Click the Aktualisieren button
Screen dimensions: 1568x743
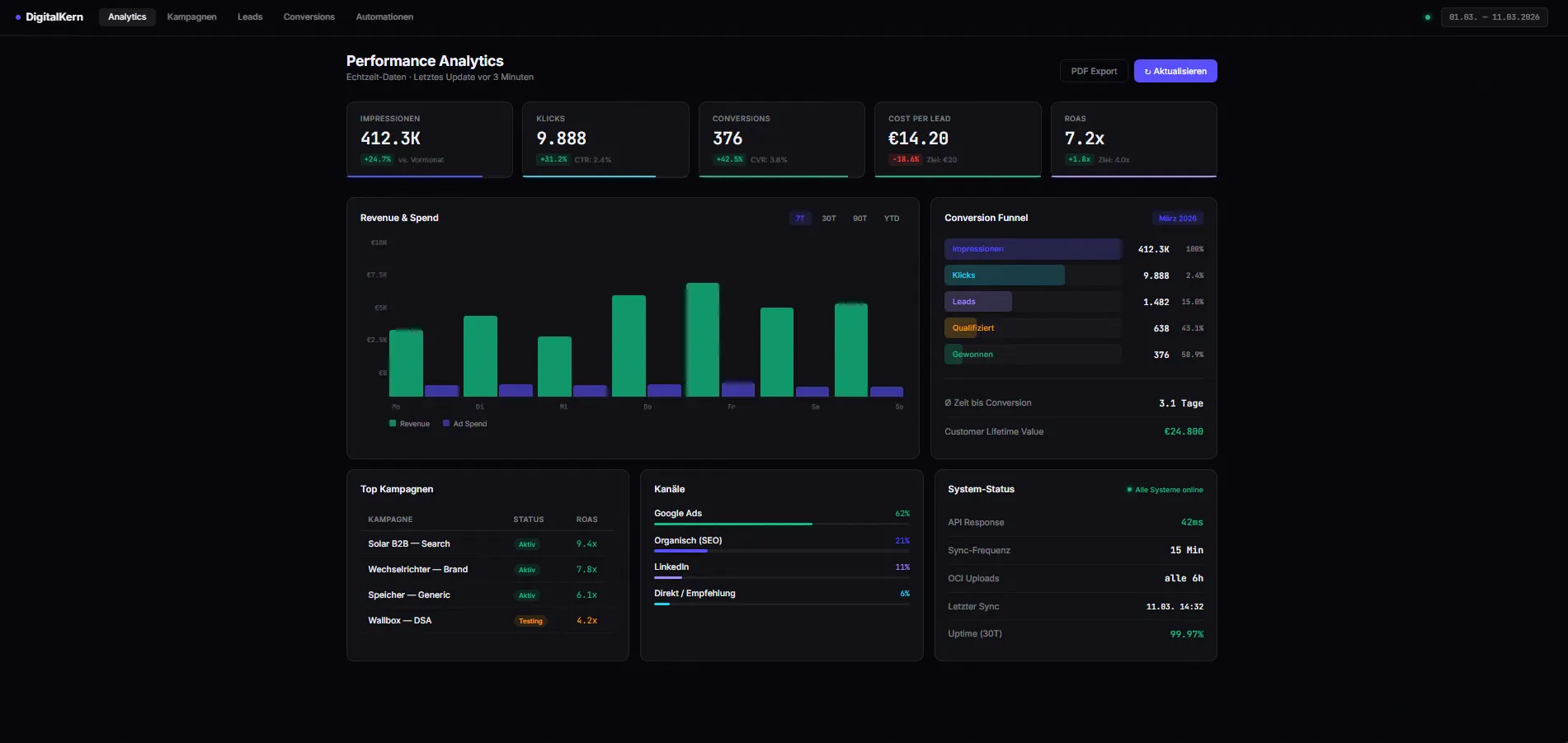click(1175, 71)
